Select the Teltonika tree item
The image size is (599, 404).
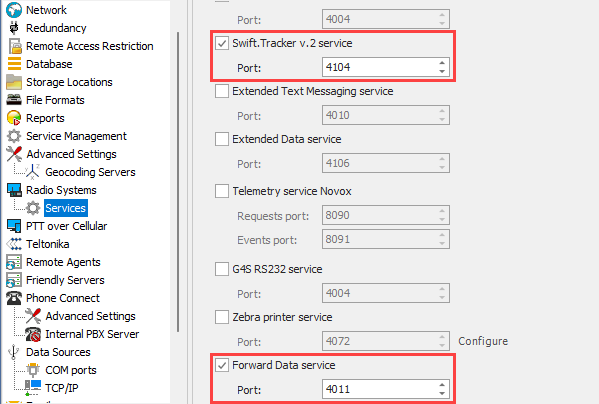point(48,244)
